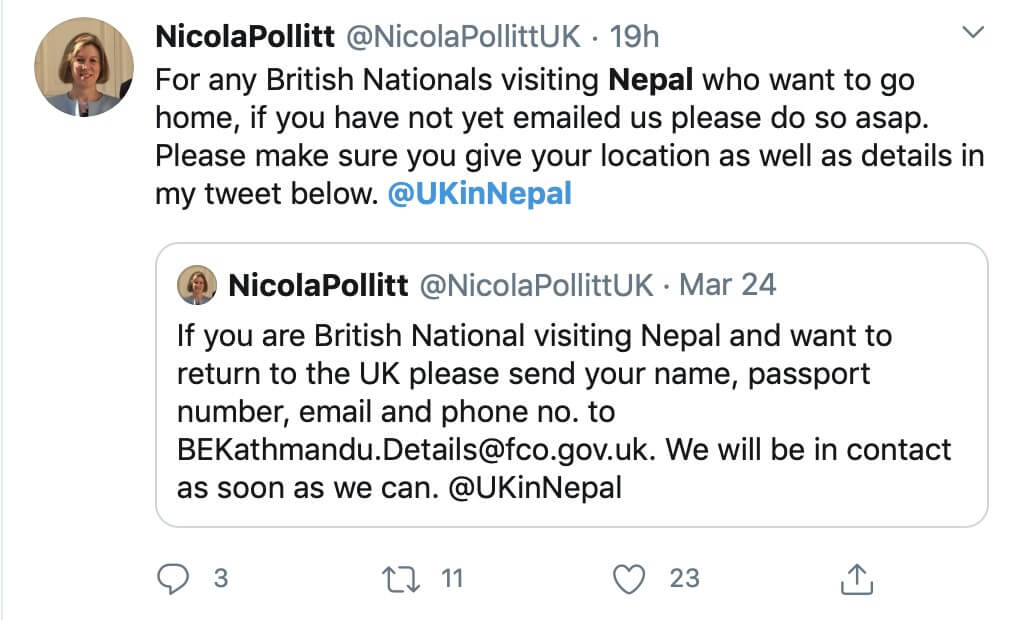The image size is (1018, 620).
Task: Click the BEKathmandu.Details@fco.gov.uk email address
Action: pyautogui.click(x=416, y=450)
